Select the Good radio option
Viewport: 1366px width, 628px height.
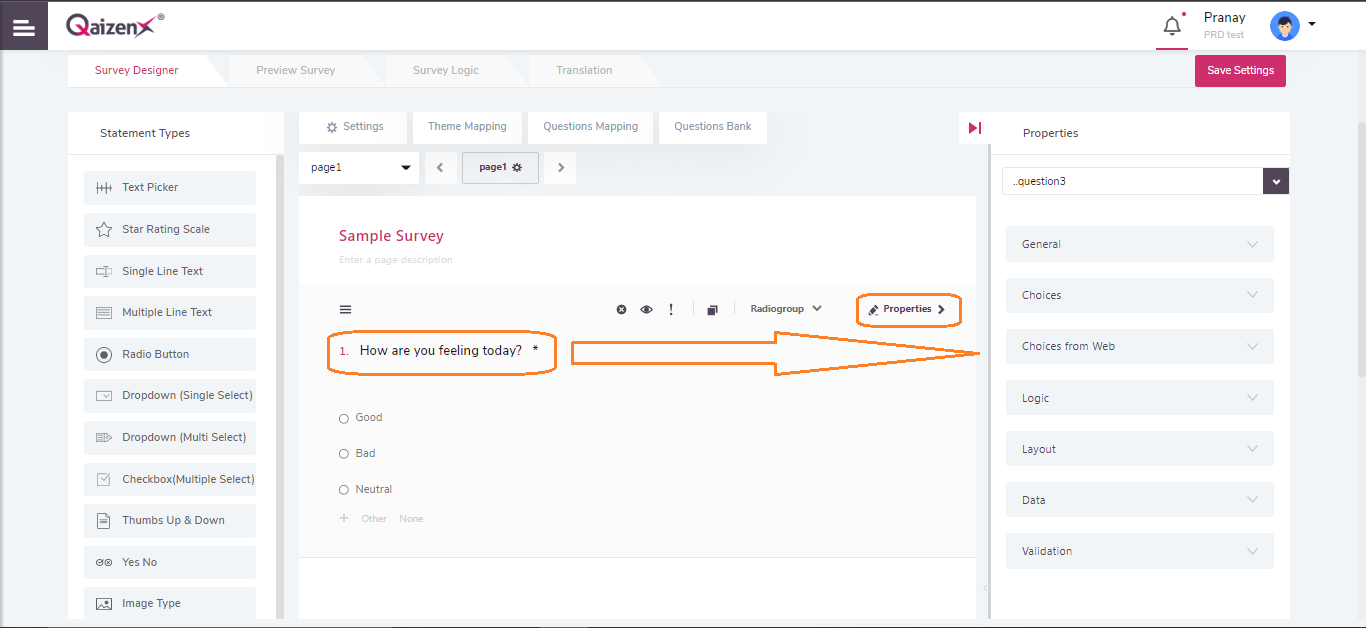coord(344,418)
